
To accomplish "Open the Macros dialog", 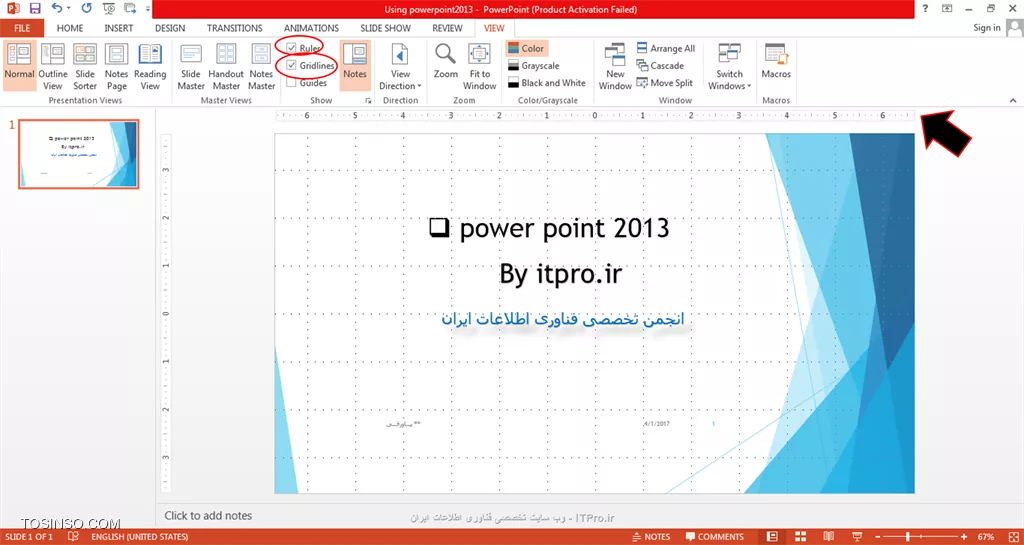I will click(x=776, y=61).
